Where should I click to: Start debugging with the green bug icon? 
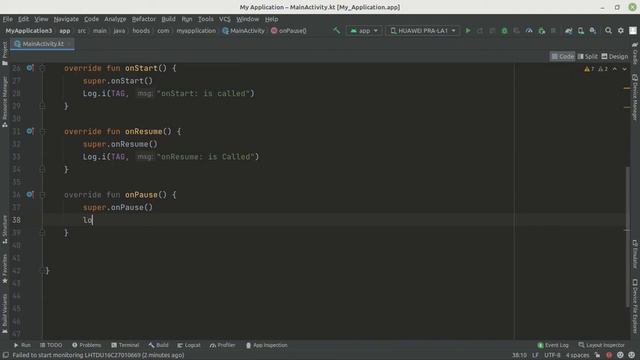point(504,31)
